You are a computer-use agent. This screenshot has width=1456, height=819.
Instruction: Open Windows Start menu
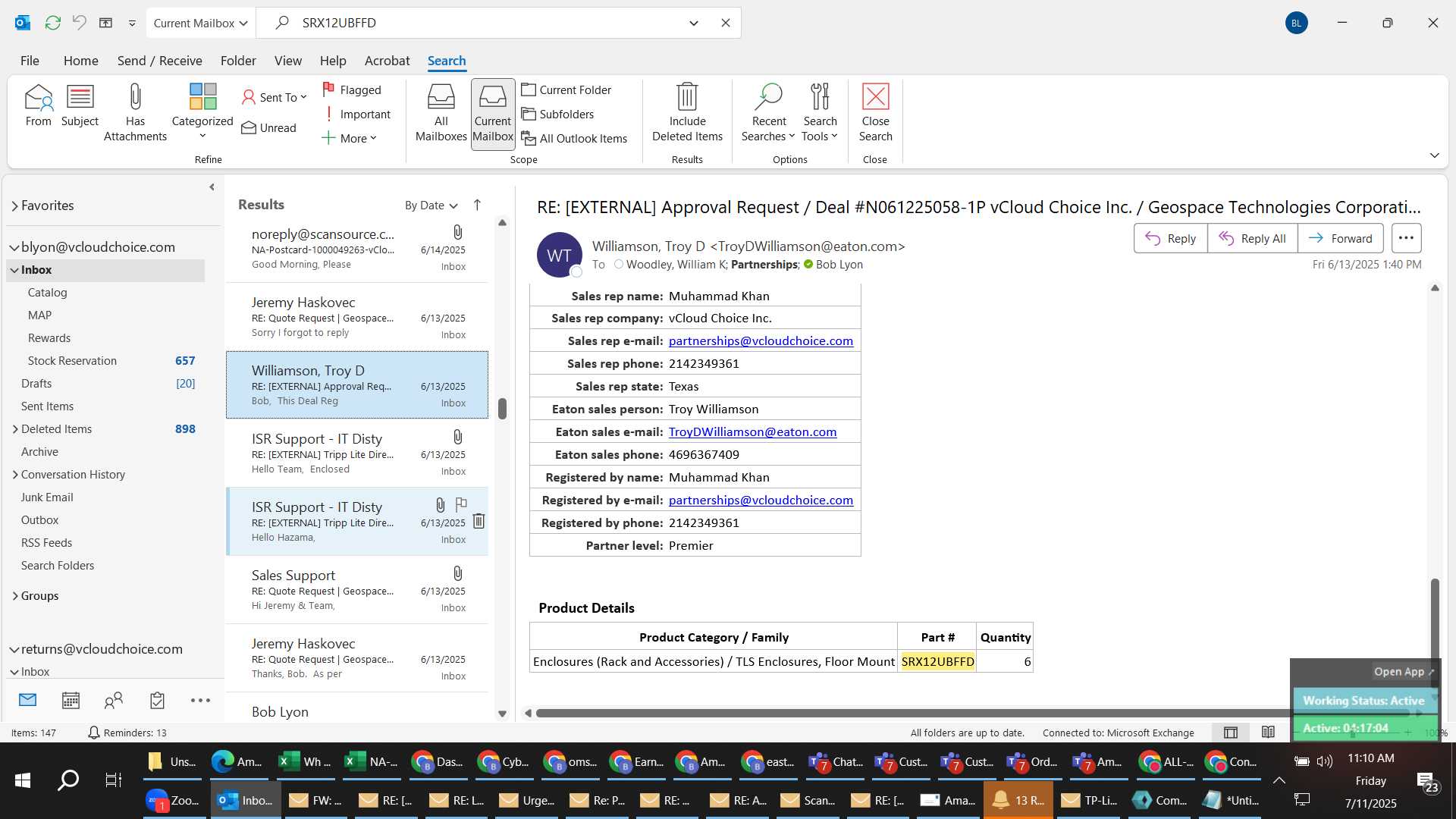(x=23, y=780)
